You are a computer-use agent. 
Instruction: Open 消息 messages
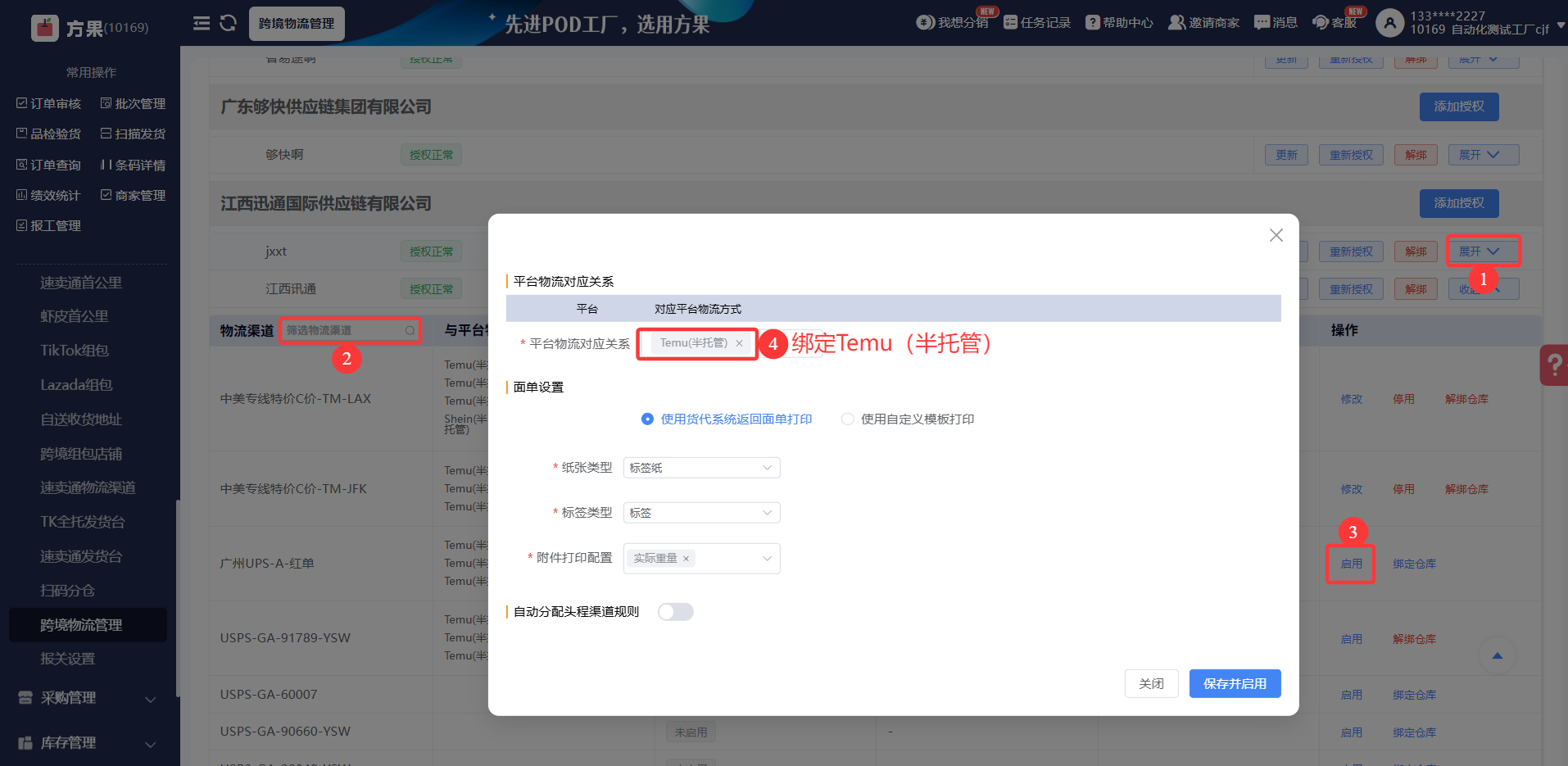coord(1276,22)
